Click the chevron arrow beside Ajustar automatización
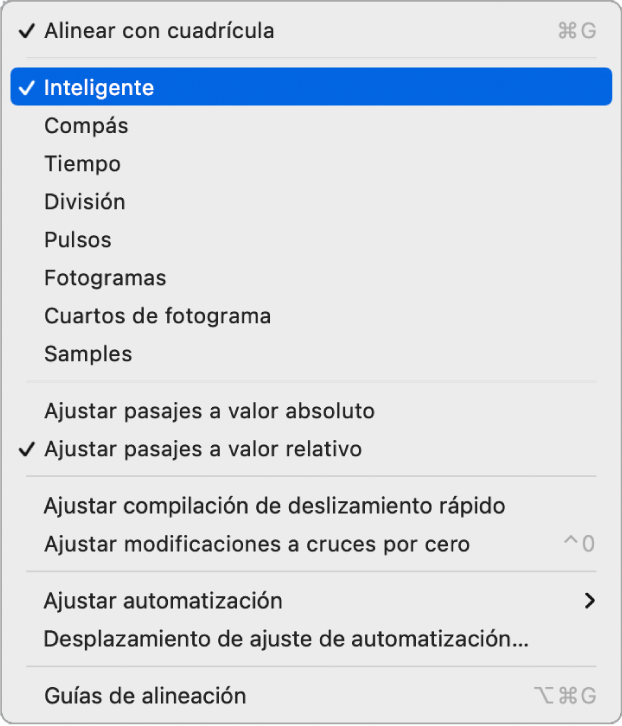Image resolution: width=622 pixels, height=726 pixels. (x=590, y=601)
